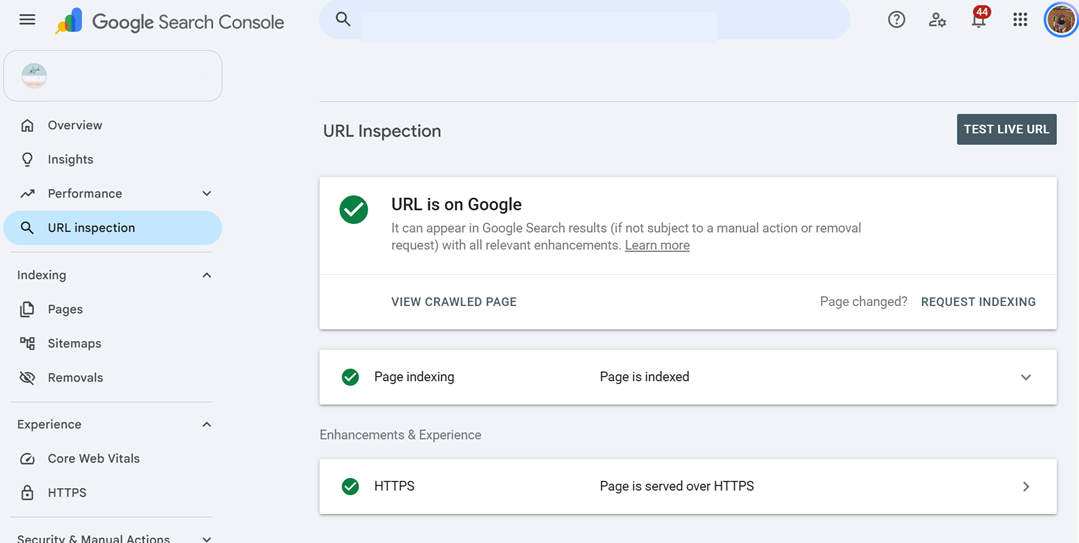Open the Google apps grid
1079x543 pixels.
(1020, 19)
